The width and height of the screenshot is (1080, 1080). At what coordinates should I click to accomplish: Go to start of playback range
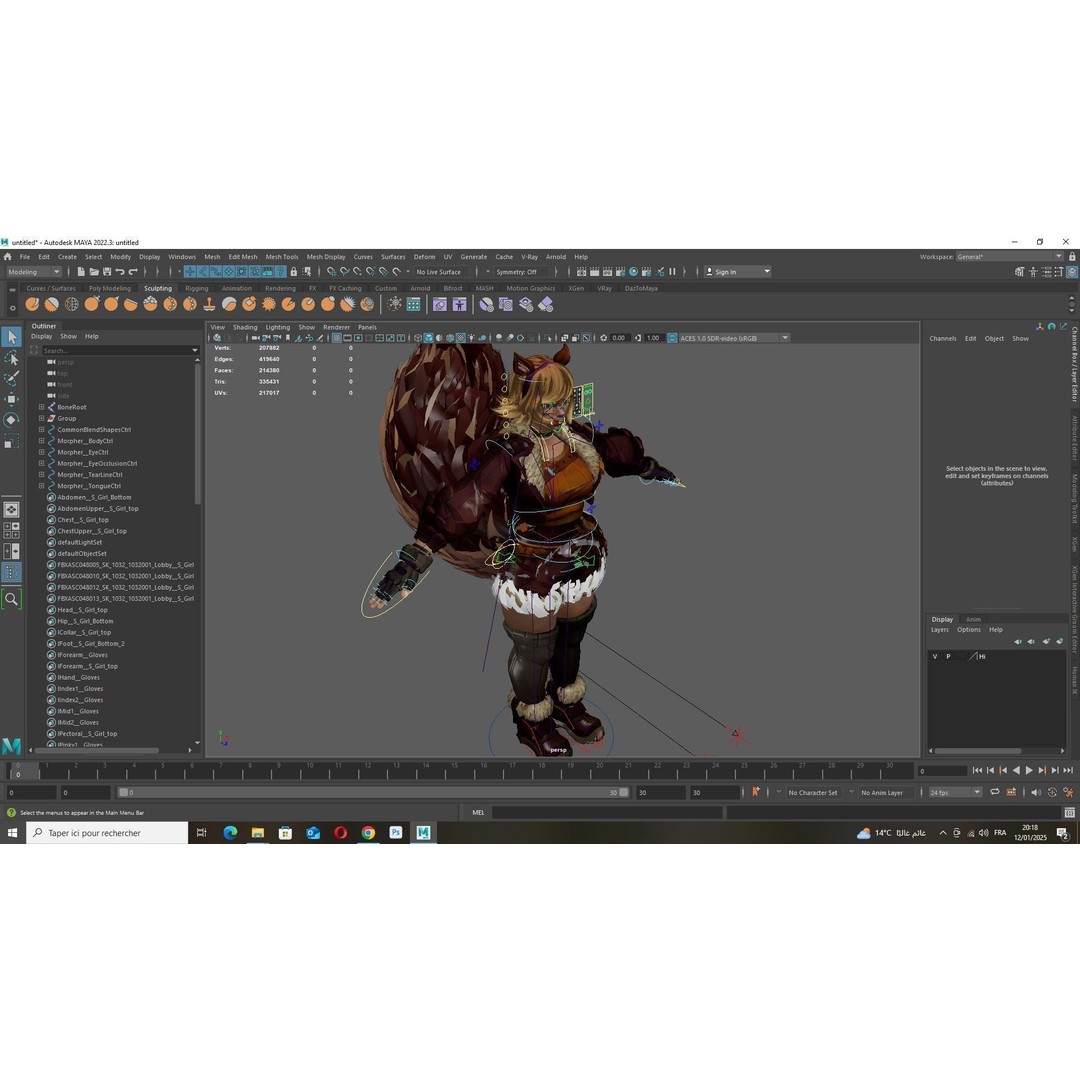point(977,771)
